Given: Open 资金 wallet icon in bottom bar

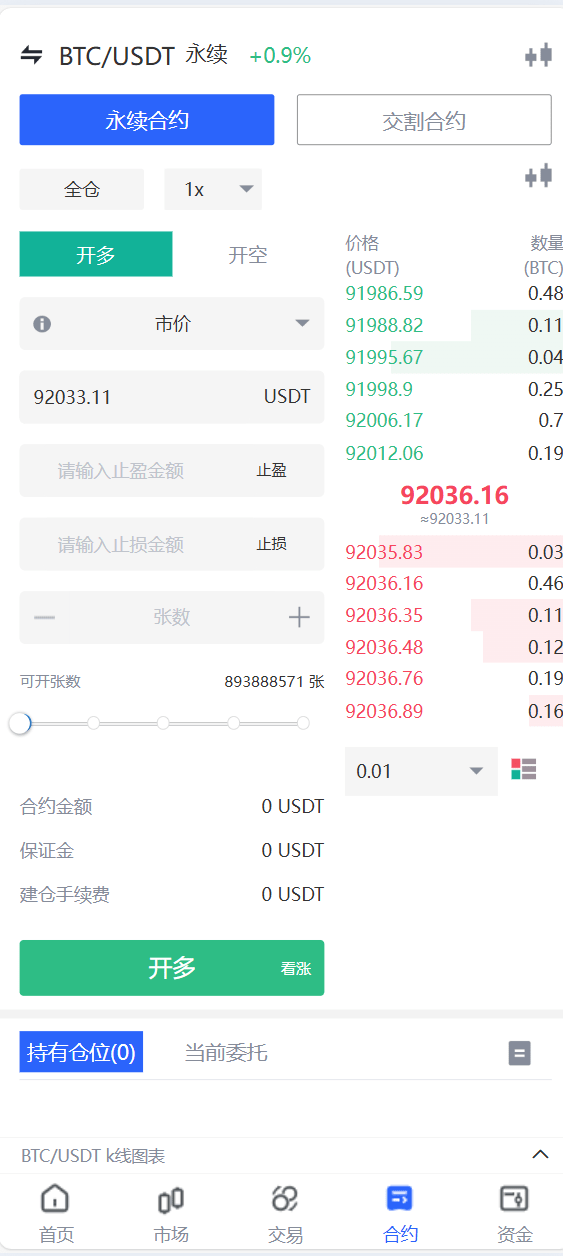Looking at the screenshot, I should 514,1198.
